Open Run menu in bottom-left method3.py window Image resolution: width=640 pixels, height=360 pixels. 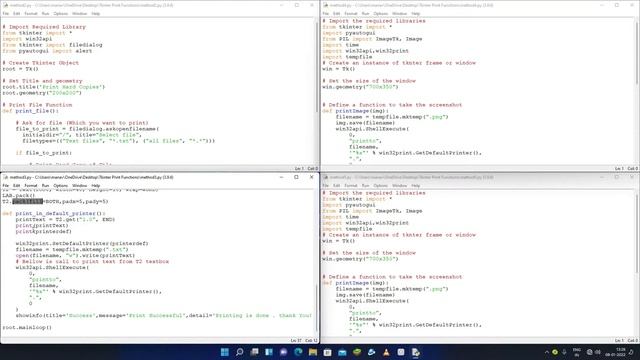pos(45,185)
